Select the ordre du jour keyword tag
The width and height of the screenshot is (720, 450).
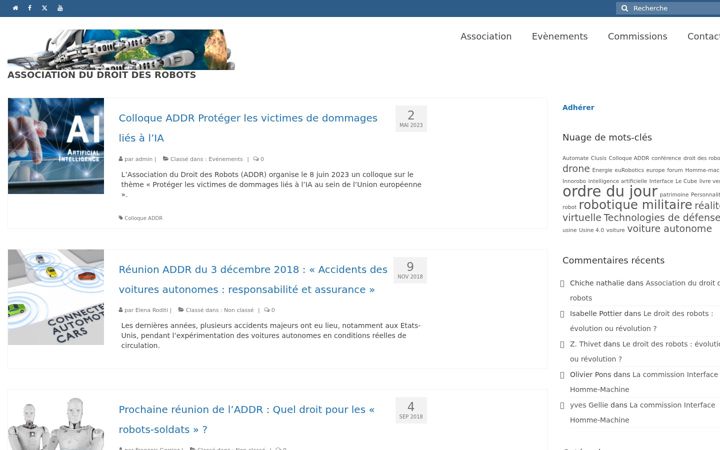(610, 191)
